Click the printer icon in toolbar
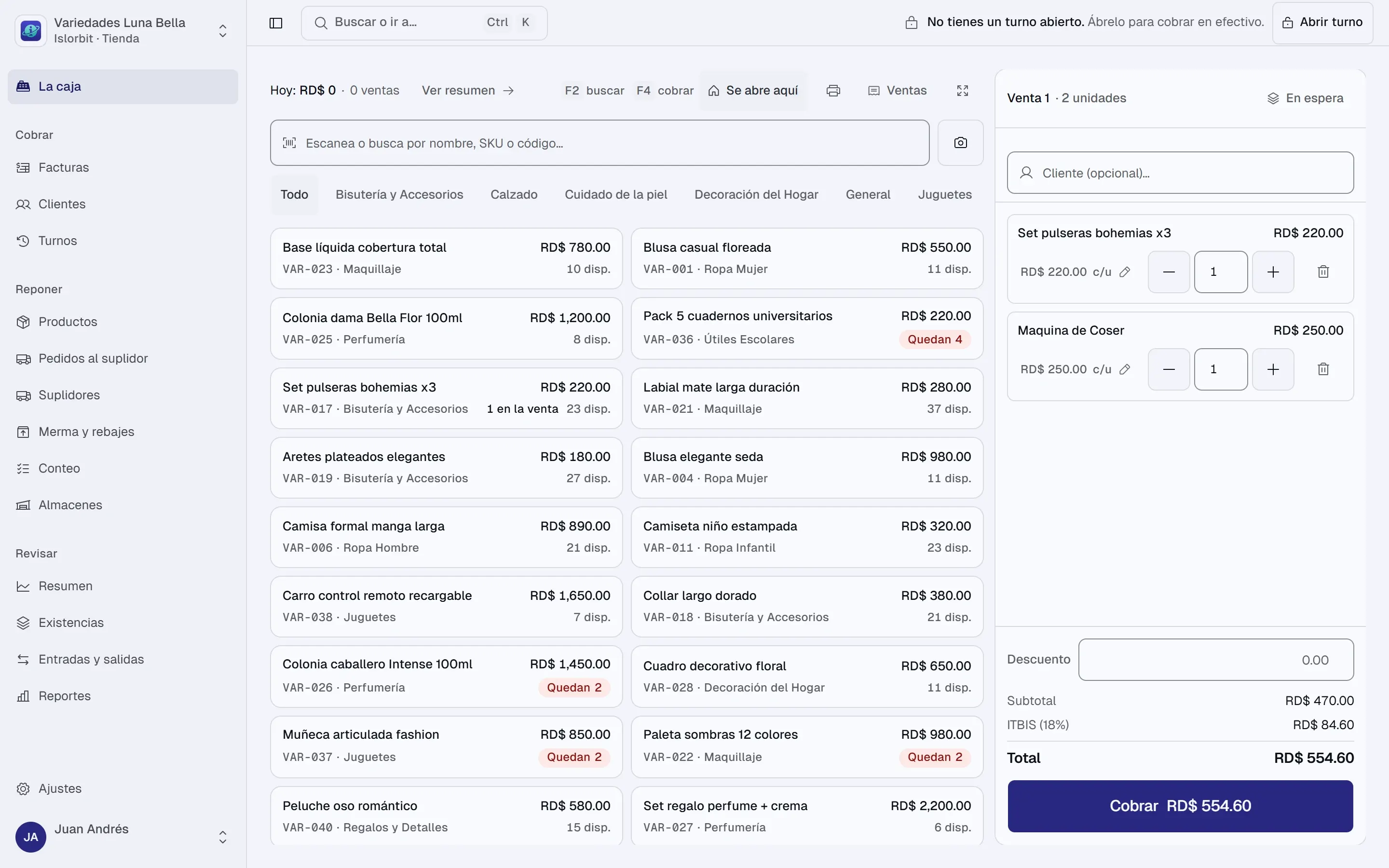 (833, 91)
